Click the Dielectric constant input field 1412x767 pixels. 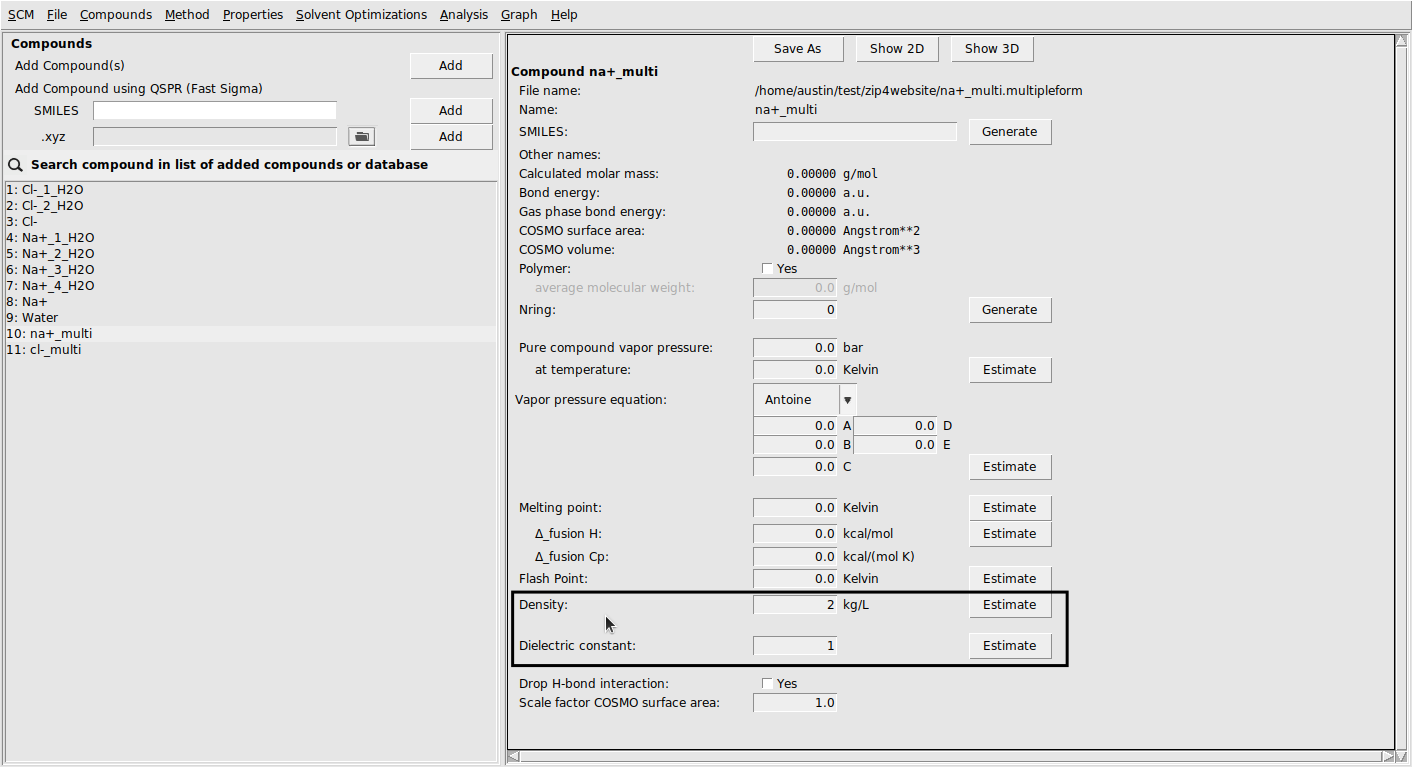click(794, 645)
